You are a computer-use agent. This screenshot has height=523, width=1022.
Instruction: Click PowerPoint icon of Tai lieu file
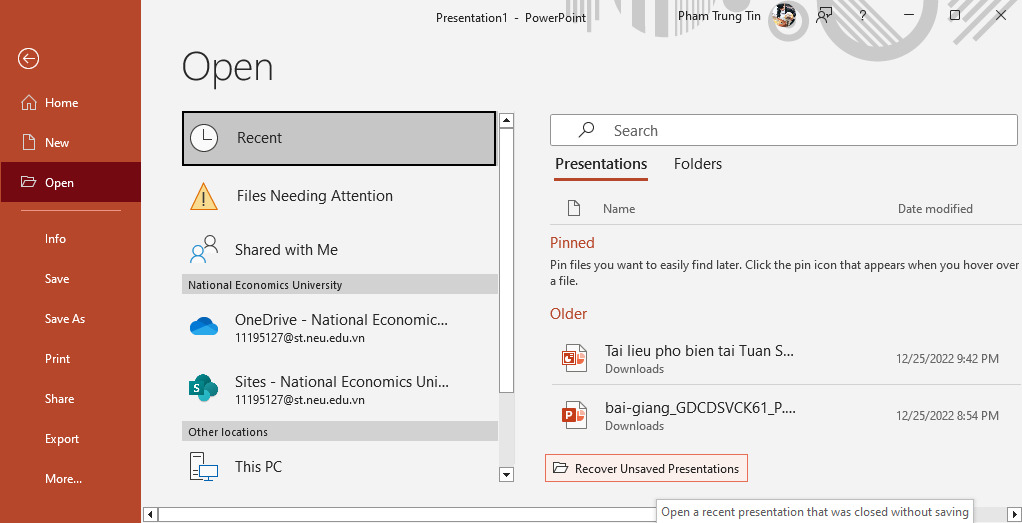[574, 359]
